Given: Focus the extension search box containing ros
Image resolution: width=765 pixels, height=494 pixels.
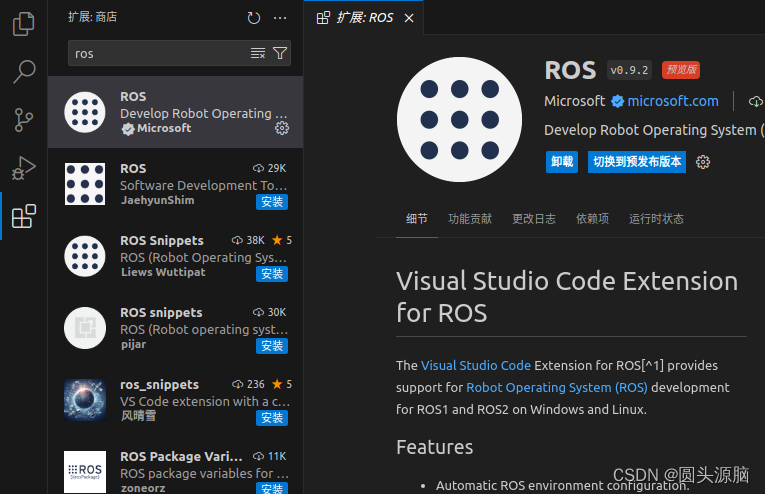Looking at the screenshot, I should (x=160, y=53).
